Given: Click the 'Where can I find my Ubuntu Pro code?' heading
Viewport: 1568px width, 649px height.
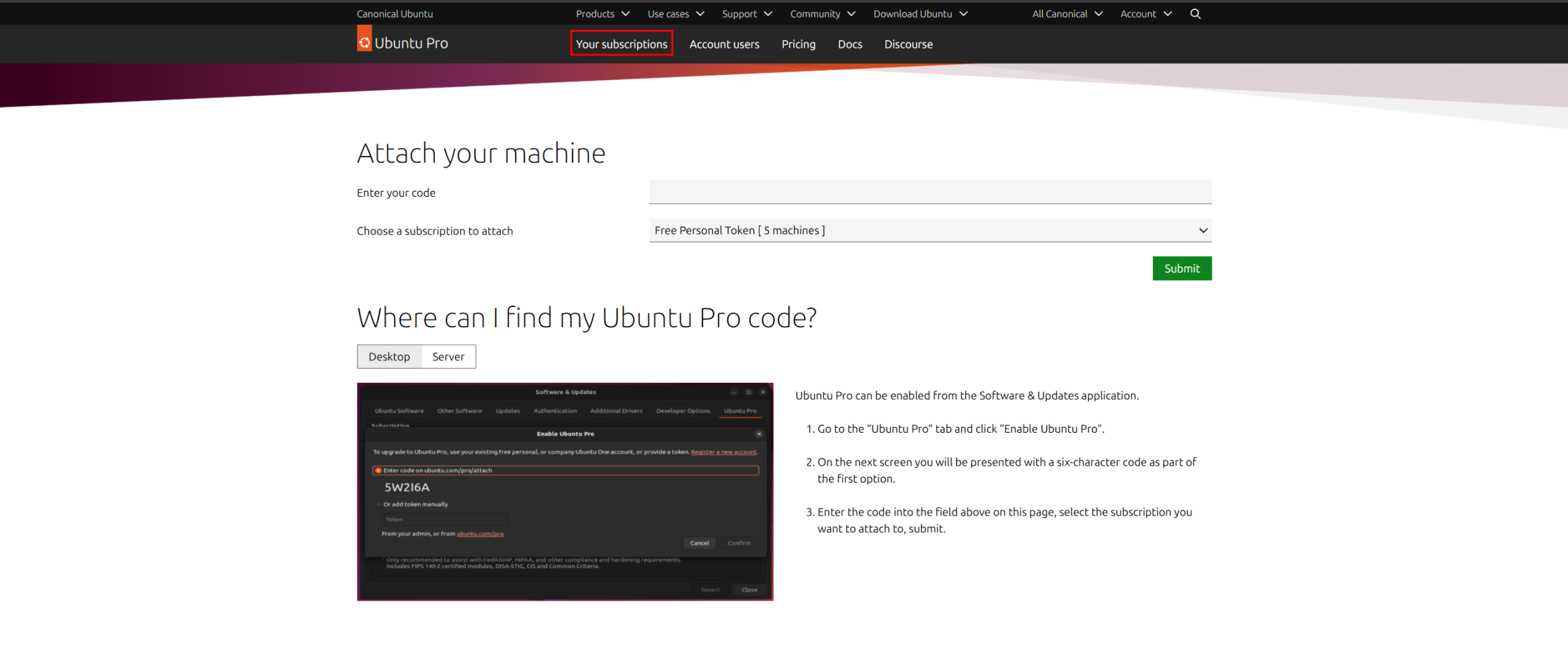Looking at the screenshot, I should click(587, 317).
